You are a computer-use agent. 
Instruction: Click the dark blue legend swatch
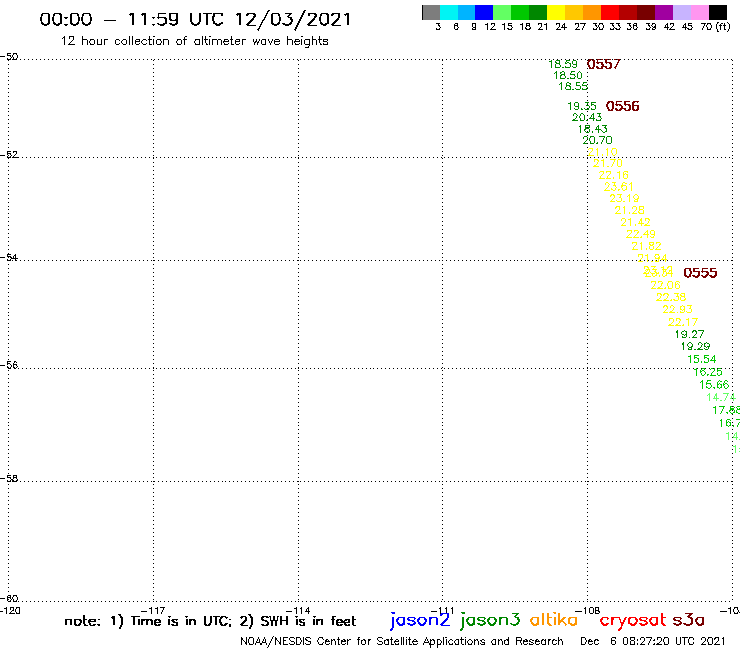(x=484, y=12)
